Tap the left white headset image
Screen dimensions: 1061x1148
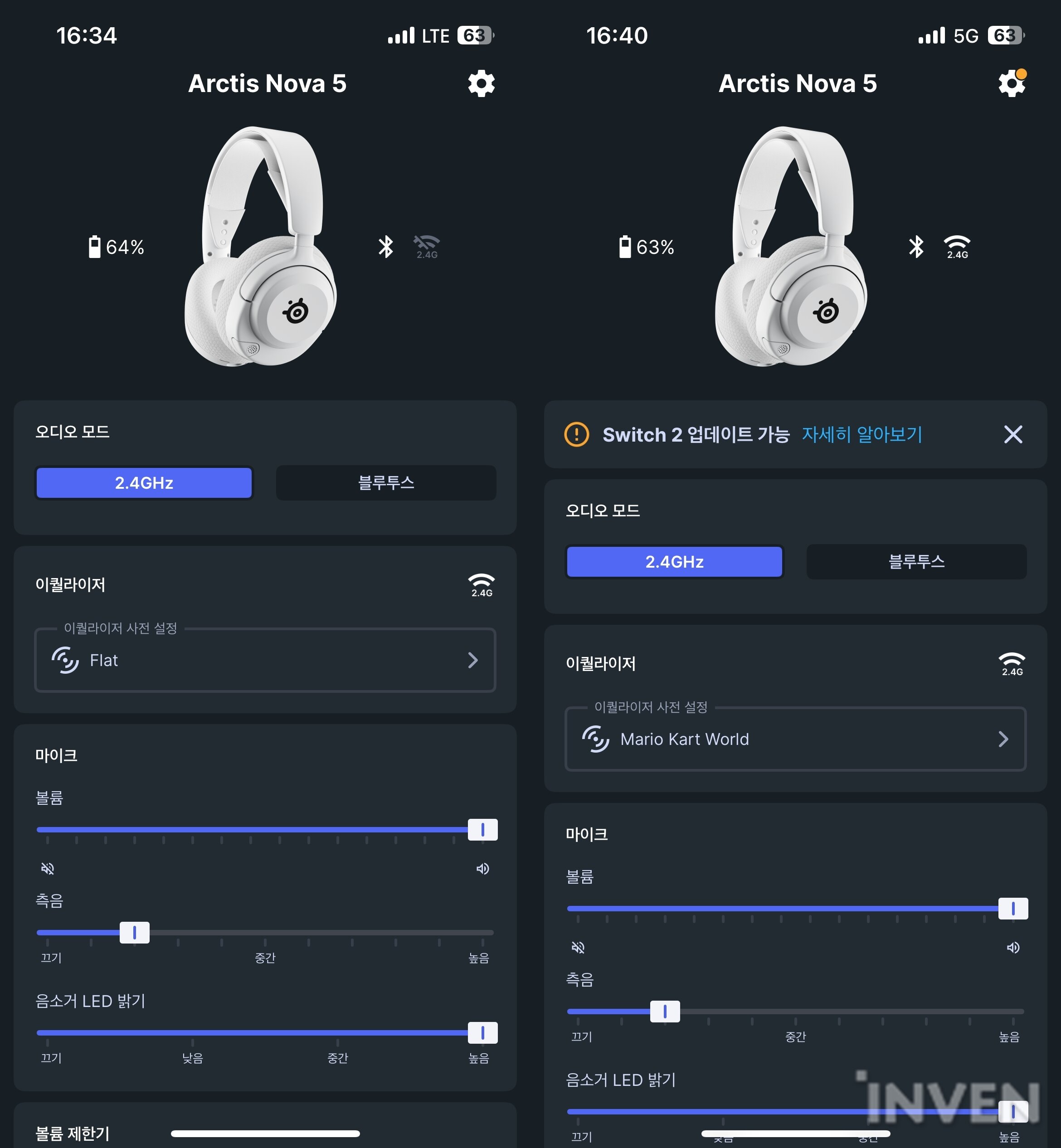tap(261, 246)
